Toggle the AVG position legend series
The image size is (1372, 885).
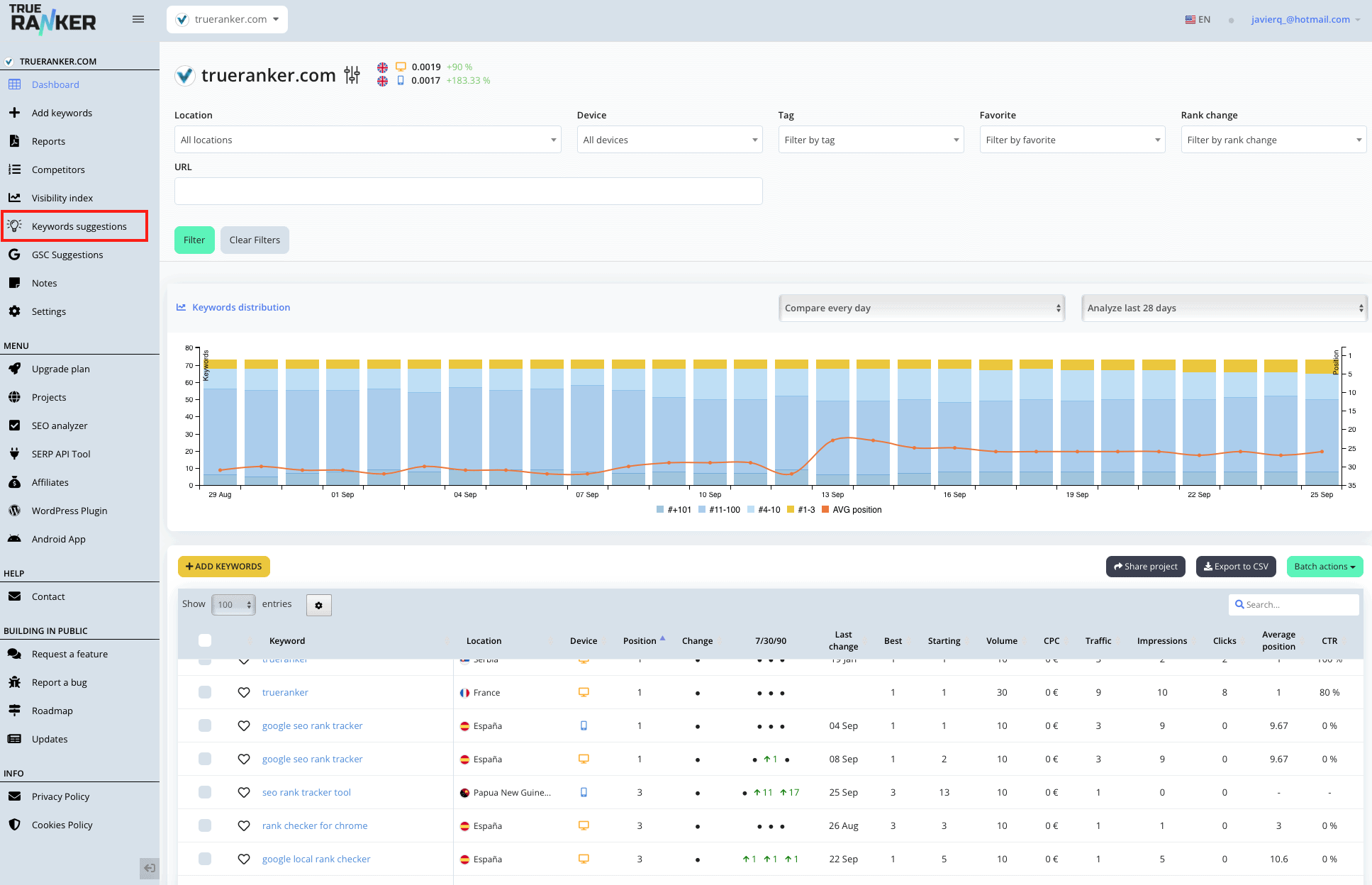(852, 510)
